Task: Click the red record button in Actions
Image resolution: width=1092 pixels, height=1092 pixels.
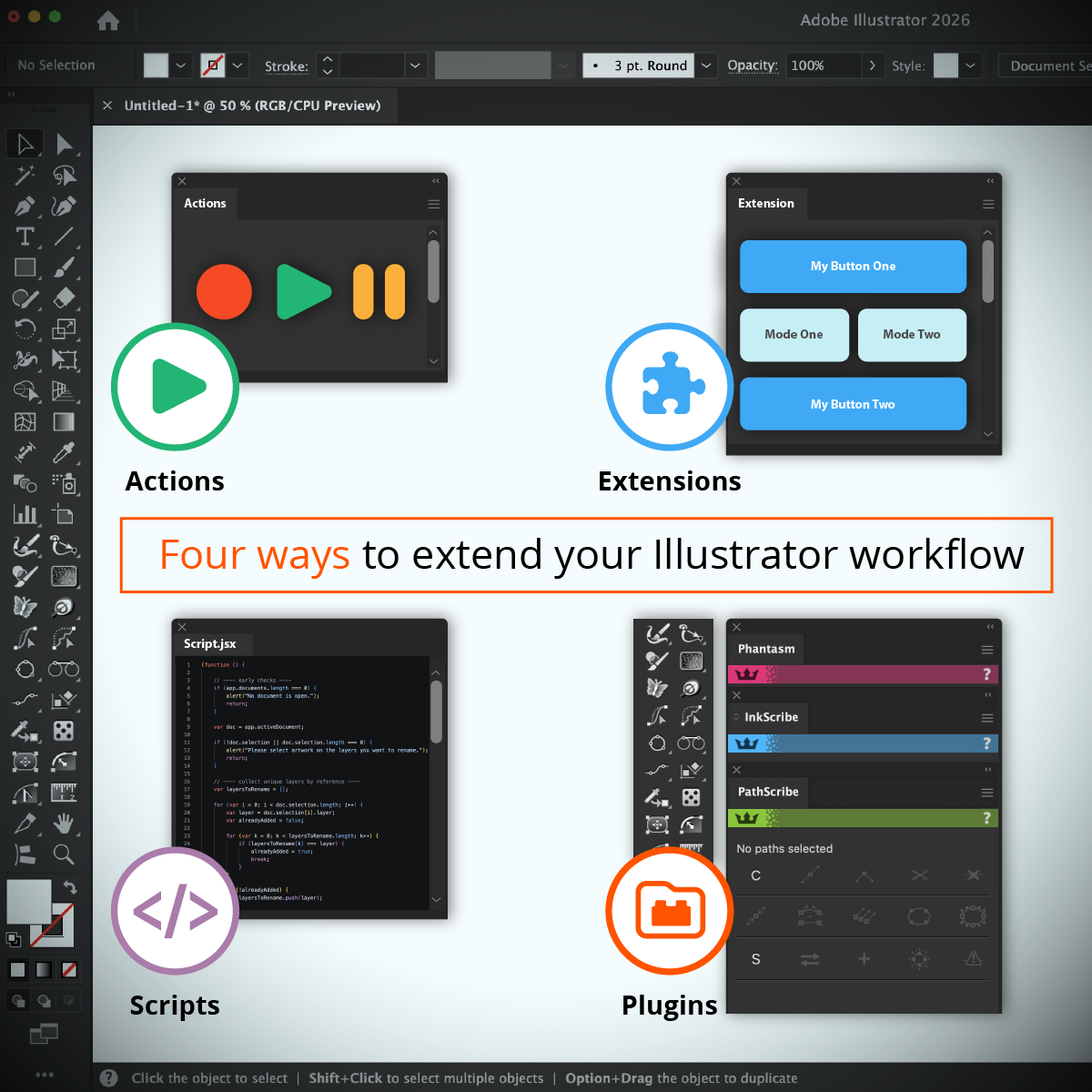Action: [224, 292]
